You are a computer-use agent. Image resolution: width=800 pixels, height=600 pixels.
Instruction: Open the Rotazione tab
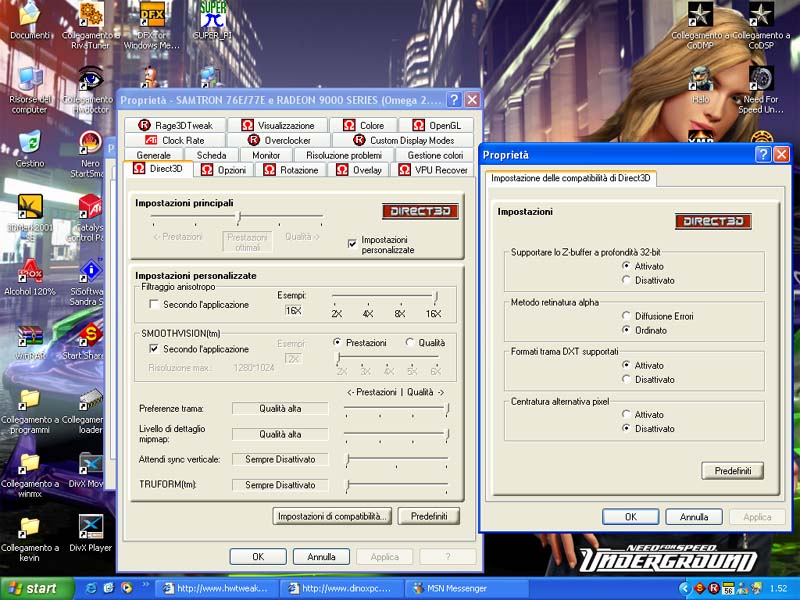tap(291, 170)
